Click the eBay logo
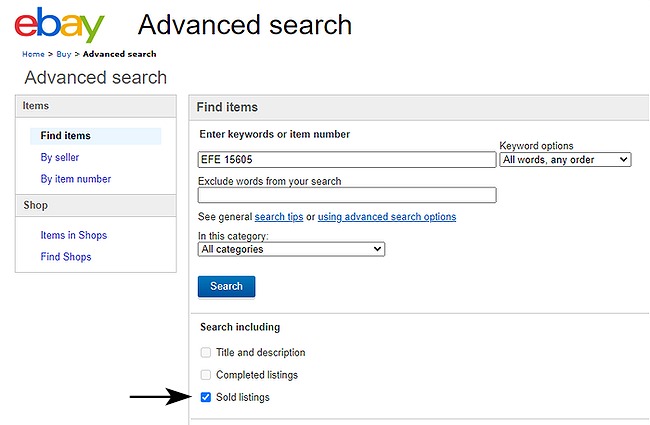The height and width of the screenshot is (425, 650). tap(59, 24)
